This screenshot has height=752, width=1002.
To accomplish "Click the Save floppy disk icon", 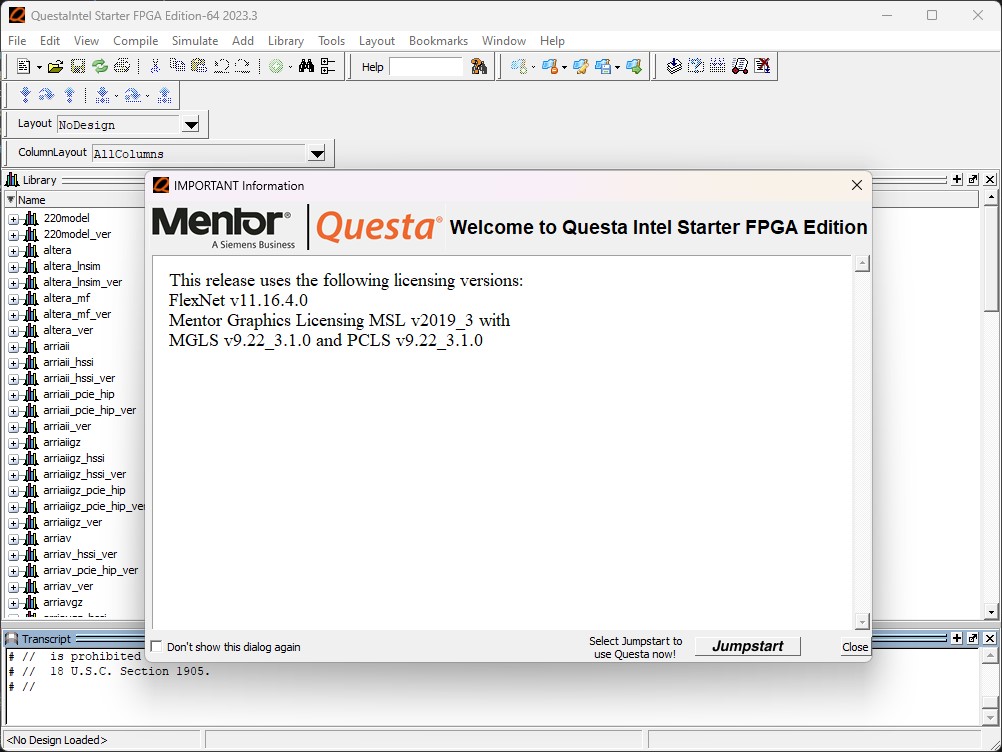I will [x=77, y=66].
